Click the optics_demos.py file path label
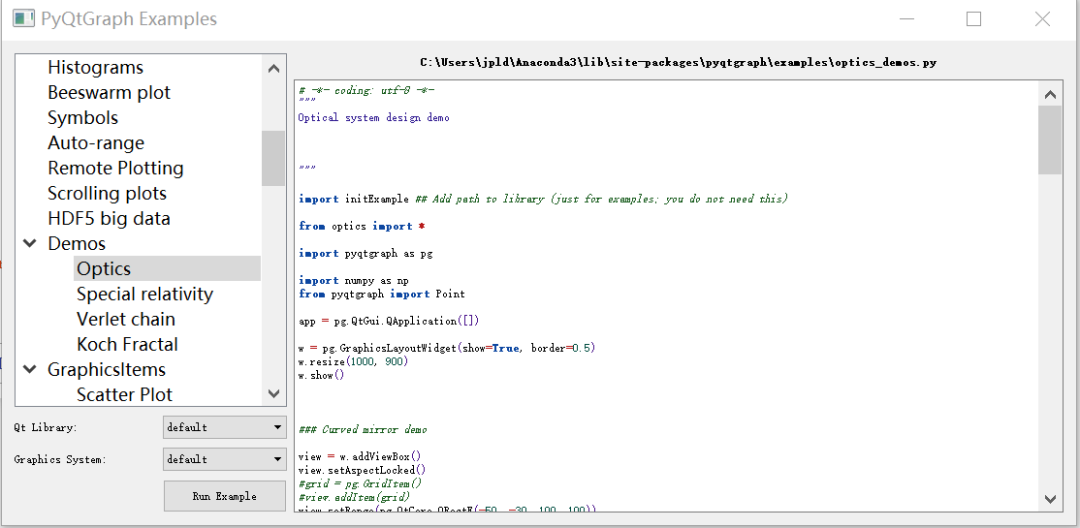The image size is (1080, 528). (678, 63)
